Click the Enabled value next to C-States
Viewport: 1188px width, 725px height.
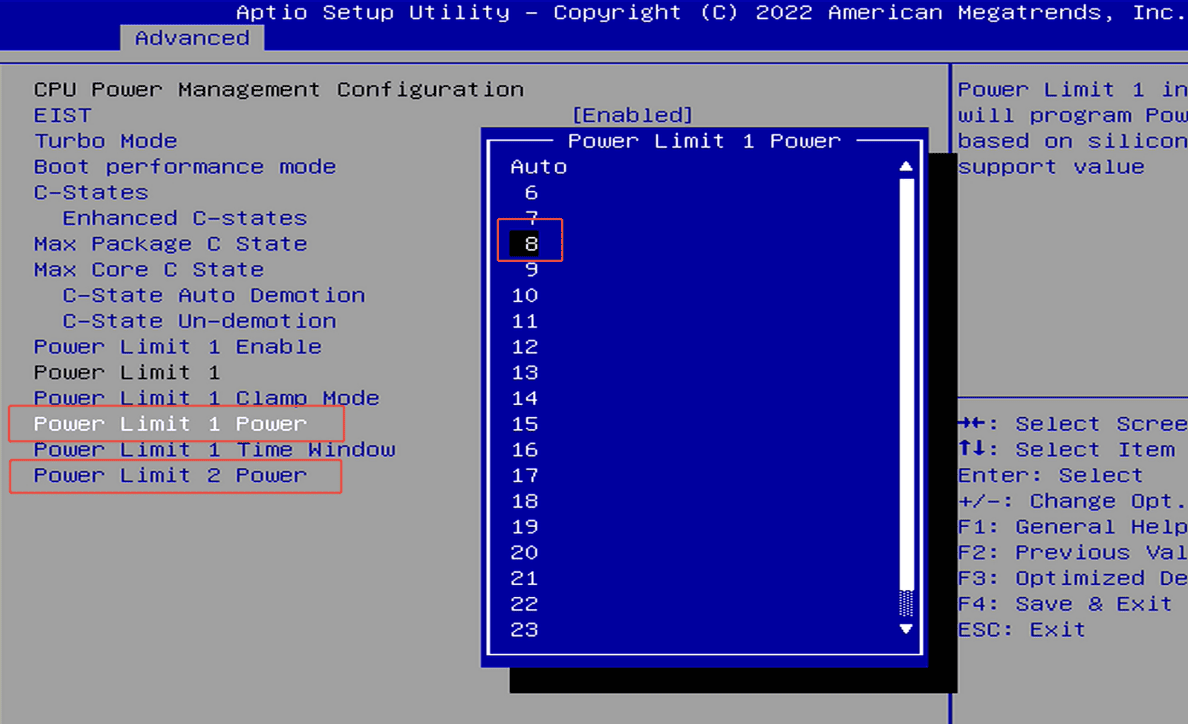pyautogui.click(x=632, y=114)
